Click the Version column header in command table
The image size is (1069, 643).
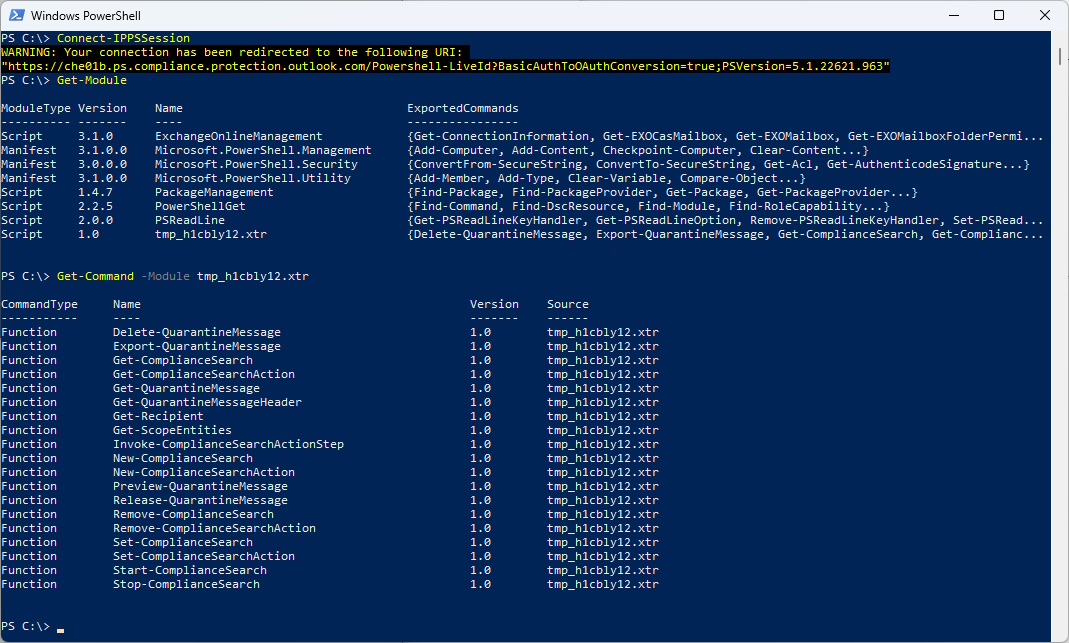[x=494, y=304]
